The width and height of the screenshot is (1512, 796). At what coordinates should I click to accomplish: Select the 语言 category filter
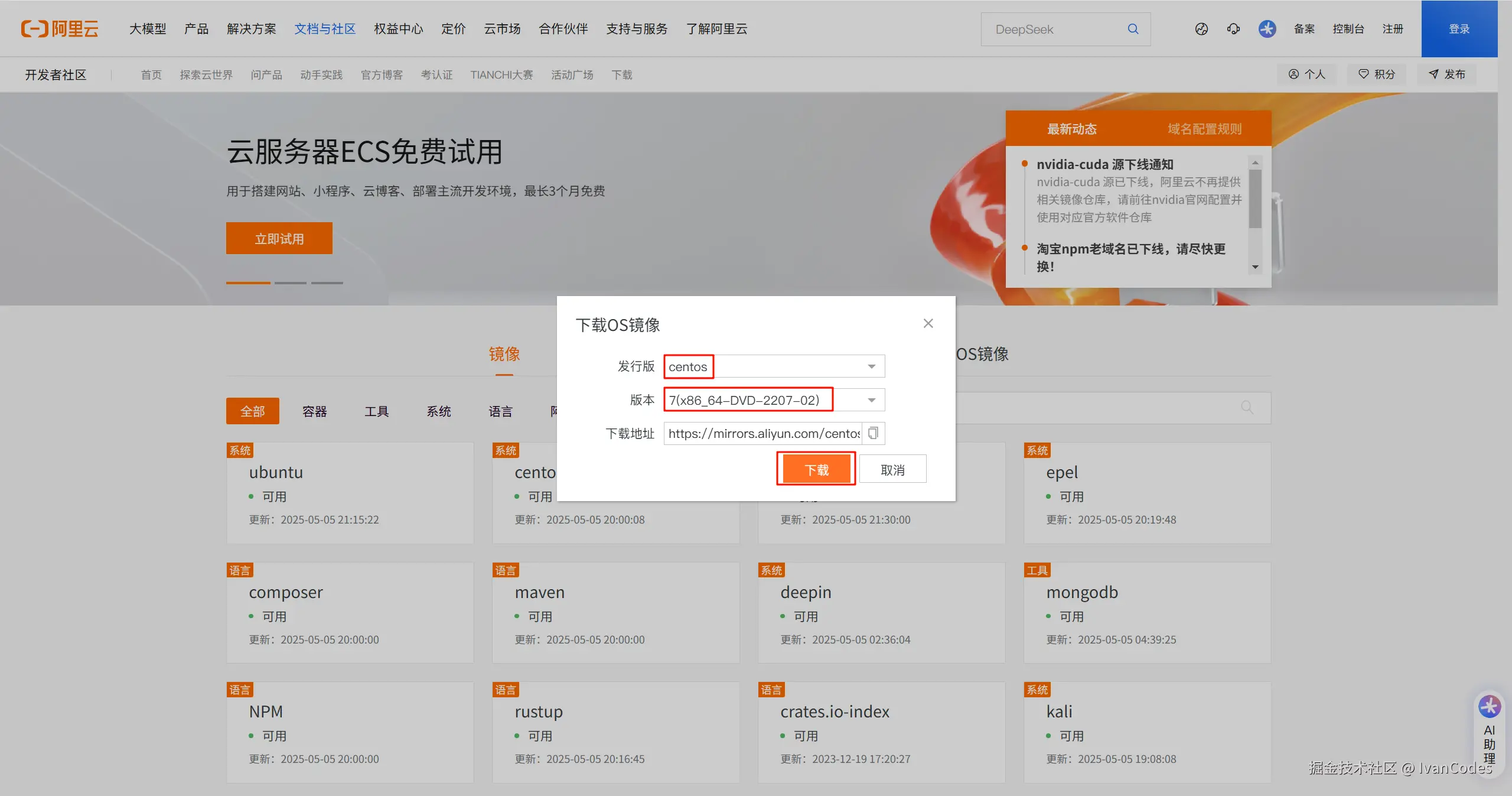500,411
